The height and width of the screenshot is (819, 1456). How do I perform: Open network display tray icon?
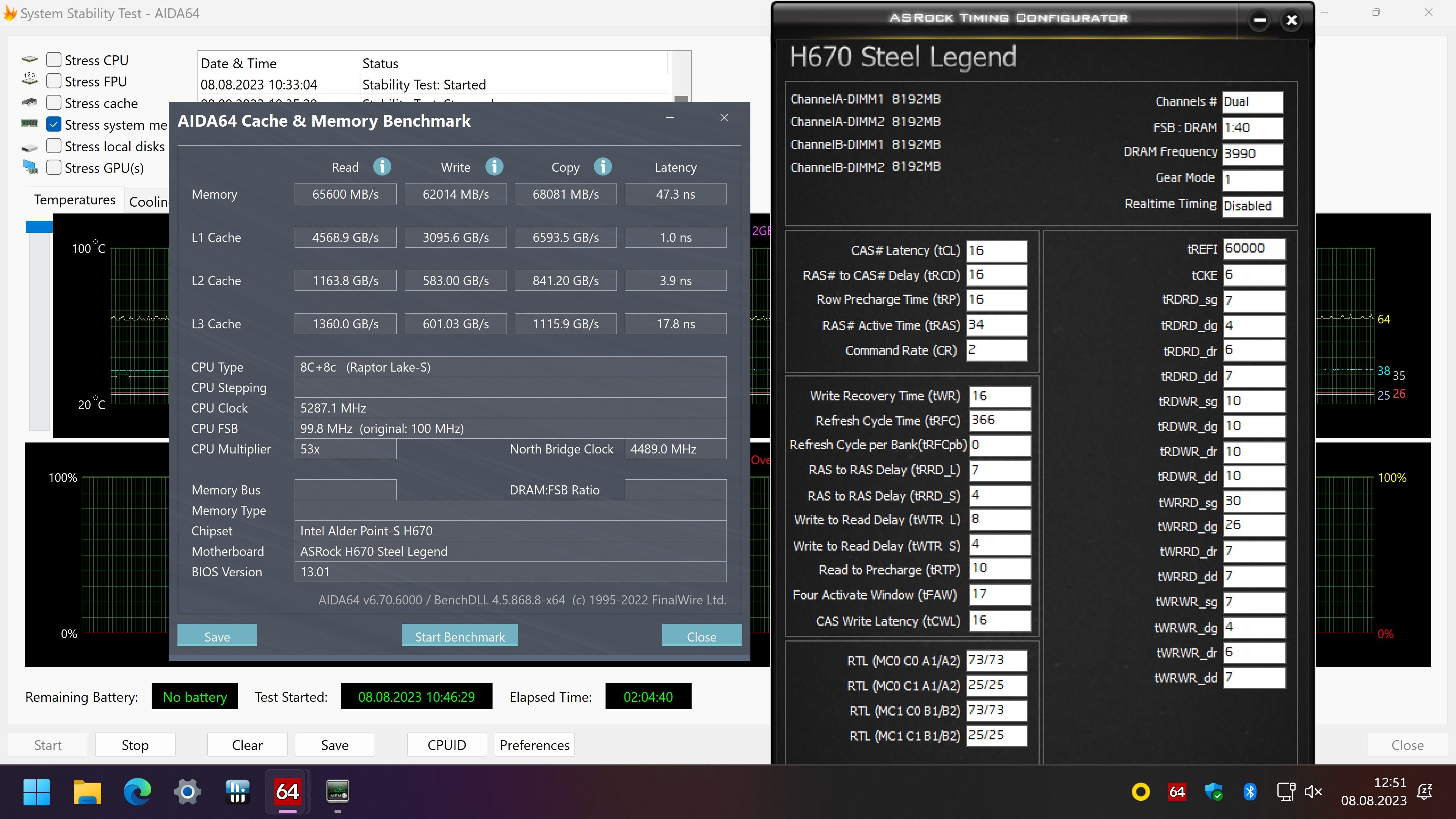1286,792
